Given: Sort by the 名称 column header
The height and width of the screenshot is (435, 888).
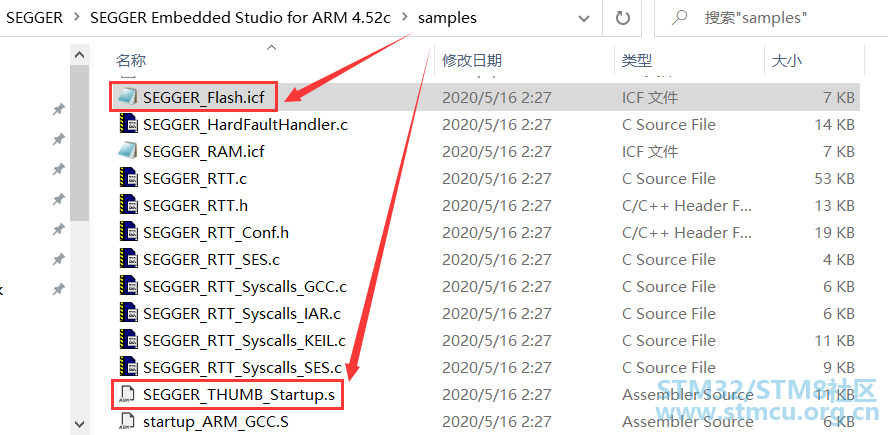Looking at the screenshot, I should click(131, 61).
